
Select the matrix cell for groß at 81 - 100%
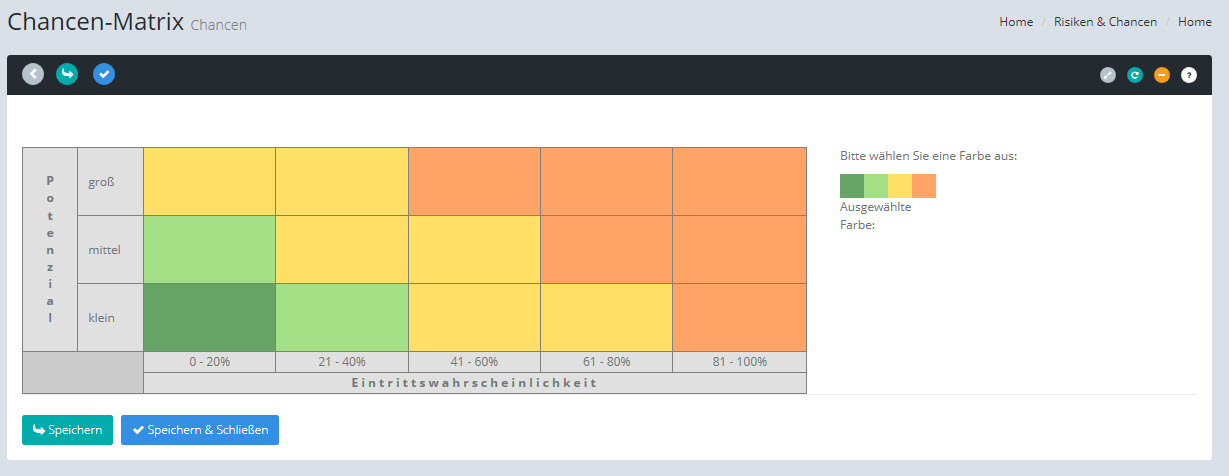coord(739,181)
